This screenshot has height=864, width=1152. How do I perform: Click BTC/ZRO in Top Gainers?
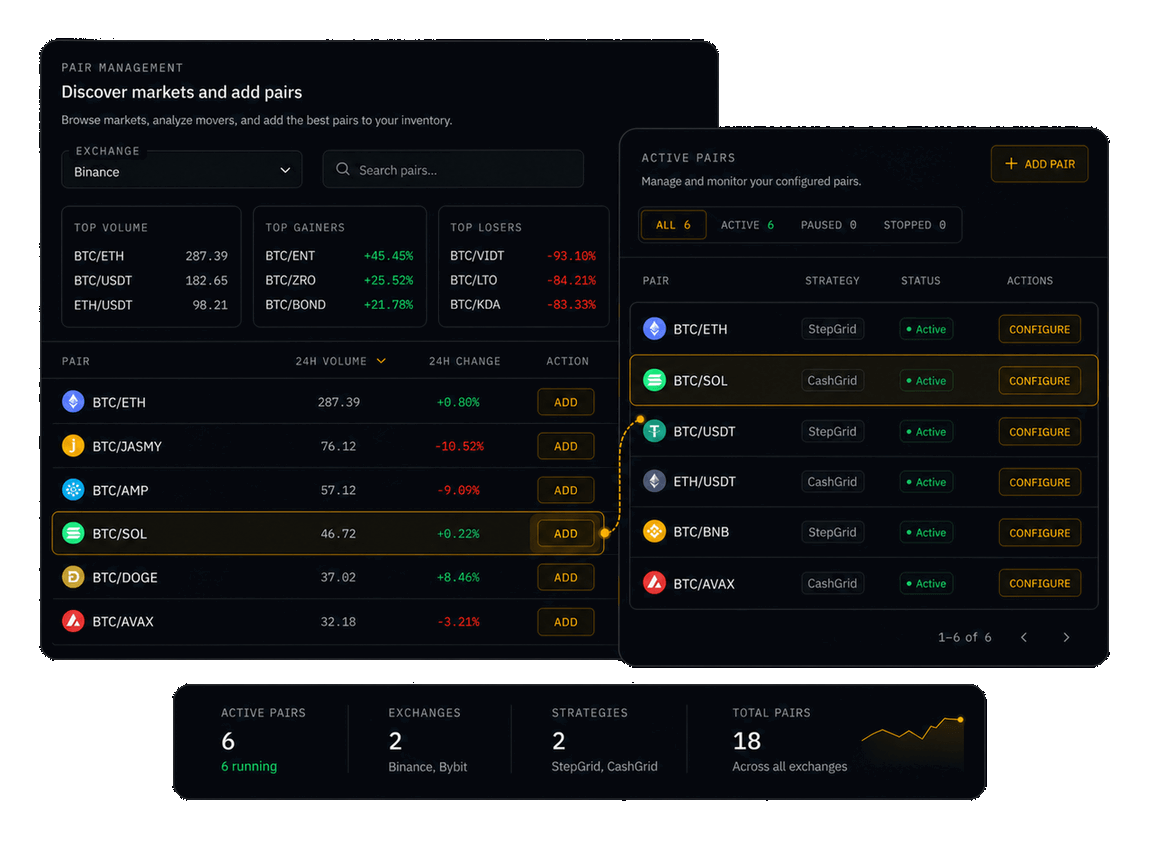click(290, 280)
